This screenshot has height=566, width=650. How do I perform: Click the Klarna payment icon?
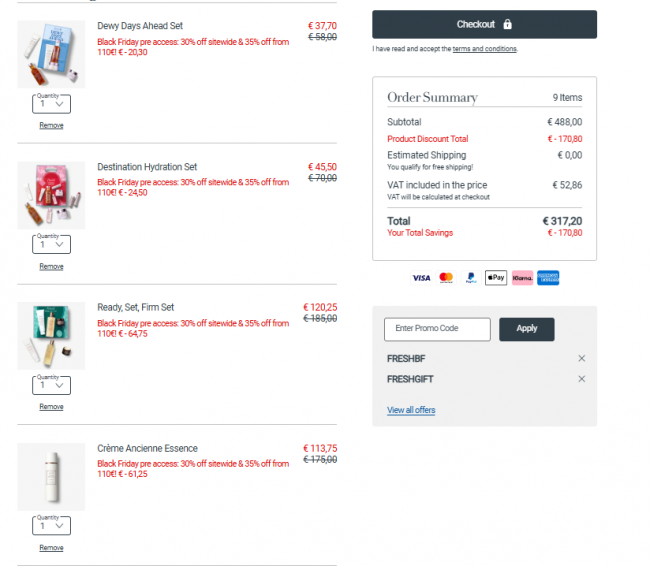(x=522, y=277)
